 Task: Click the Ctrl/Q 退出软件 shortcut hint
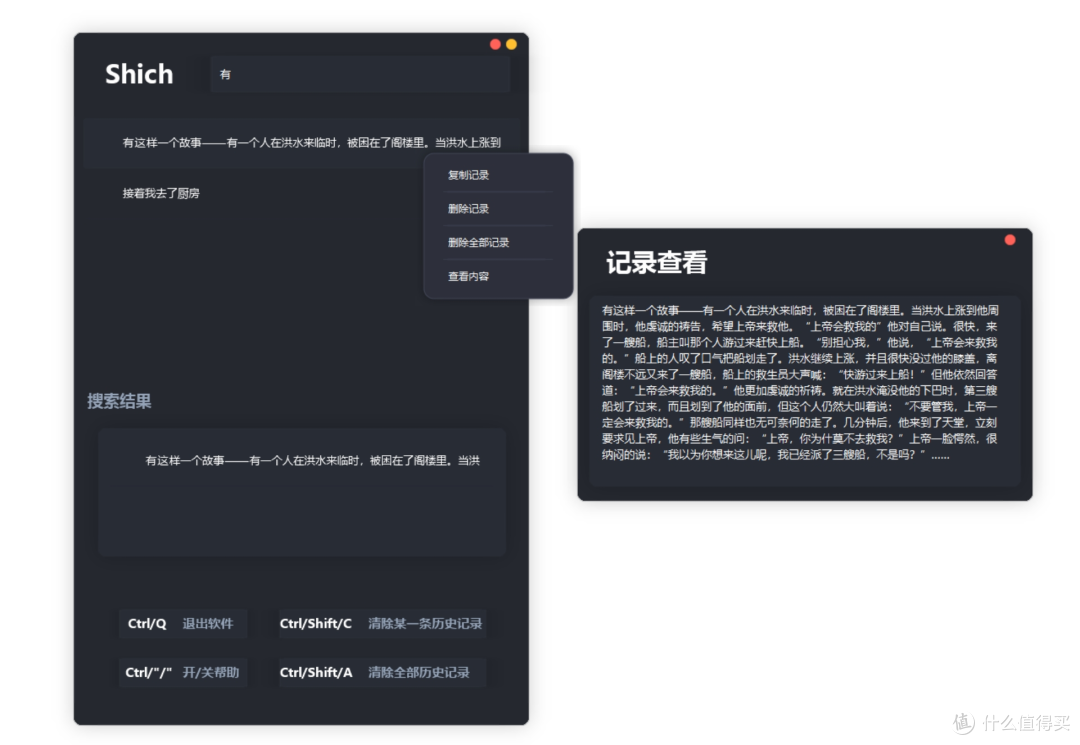(x=182, y=624)
